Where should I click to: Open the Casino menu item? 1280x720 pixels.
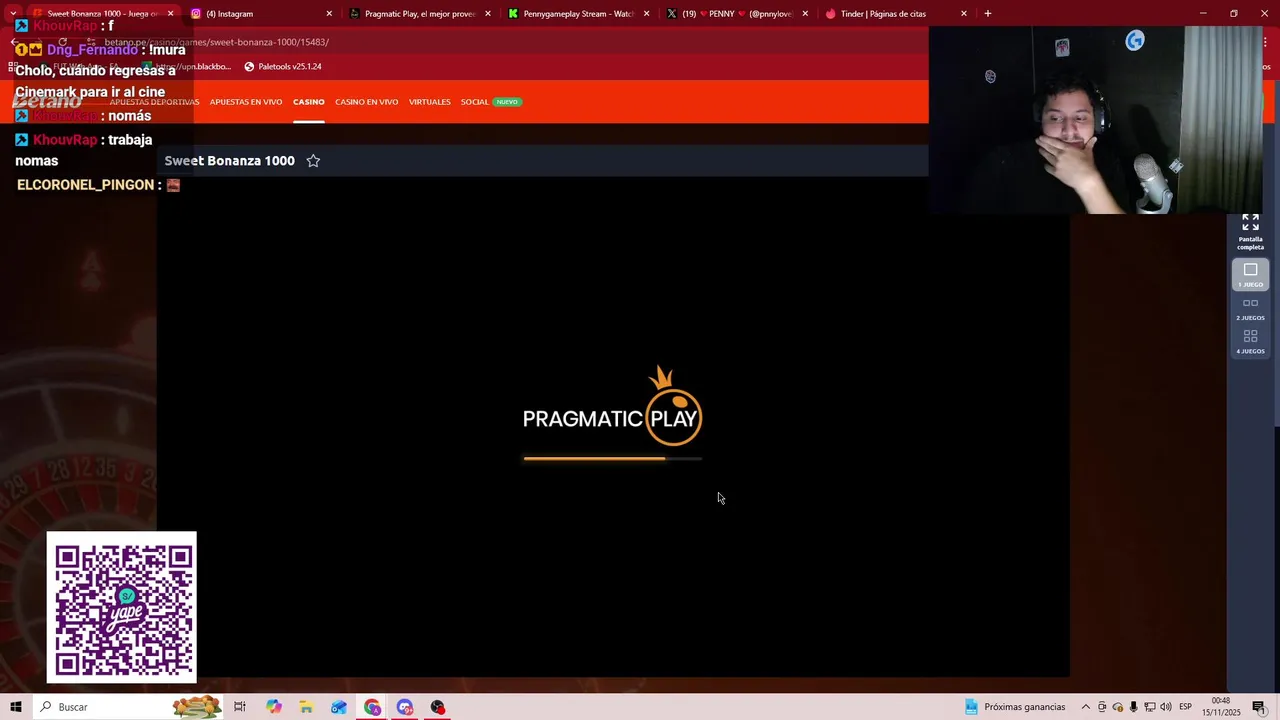[308, 102]
